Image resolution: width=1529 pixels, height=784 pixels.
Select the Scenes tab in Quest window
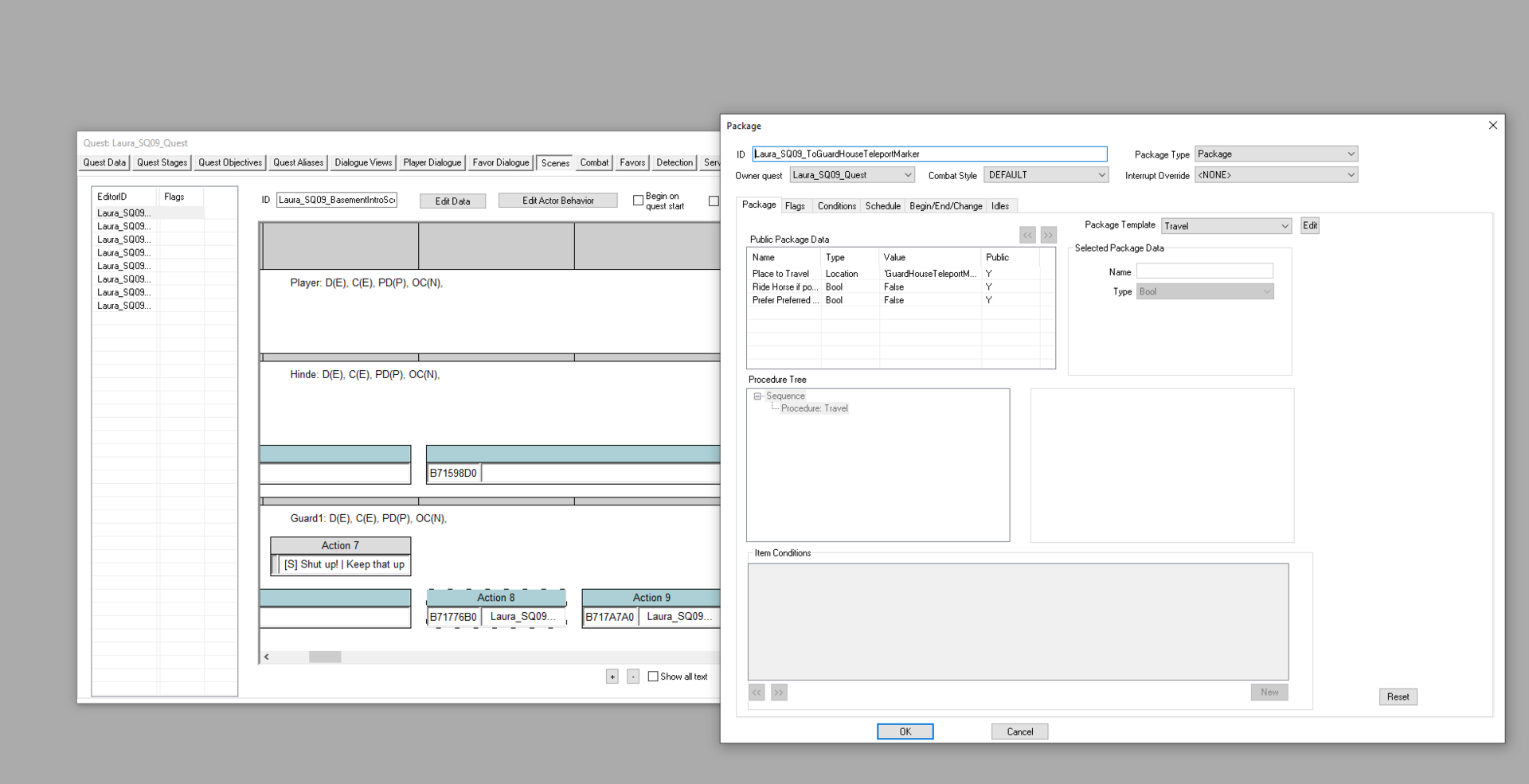coord(555,162)
